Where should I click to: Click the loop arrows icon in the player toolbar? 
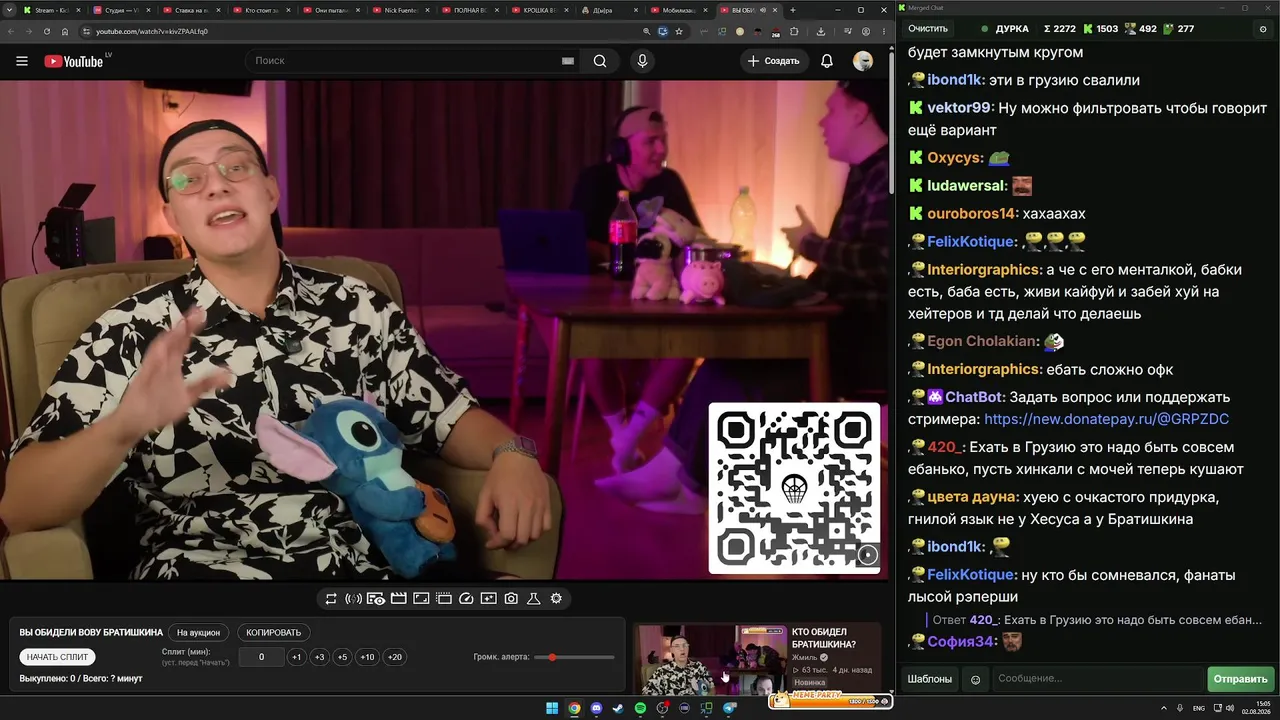331,599
